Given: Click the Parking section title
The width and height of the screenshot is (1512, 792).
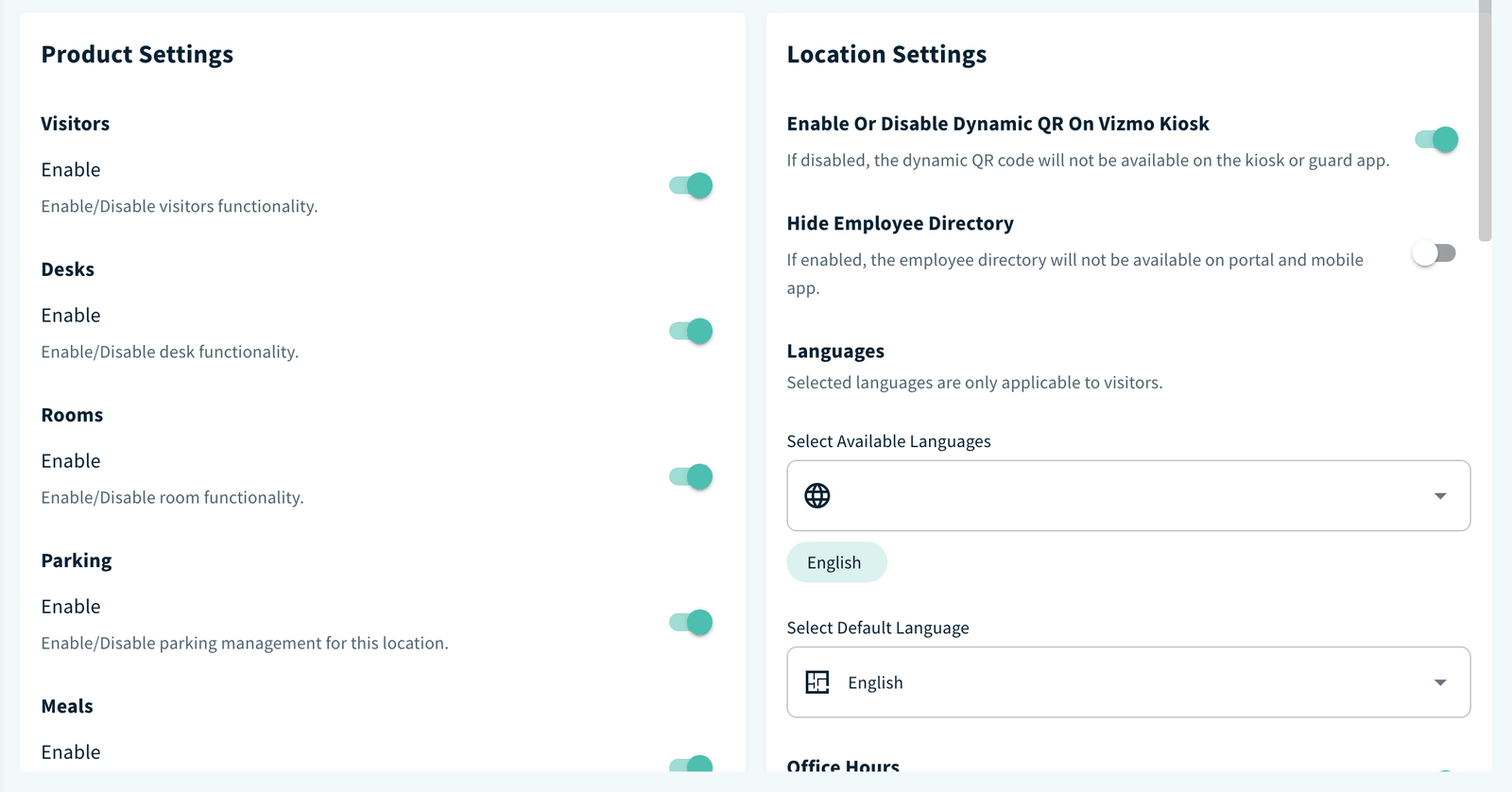Looking at the screenshot, I should pos(77,560).
